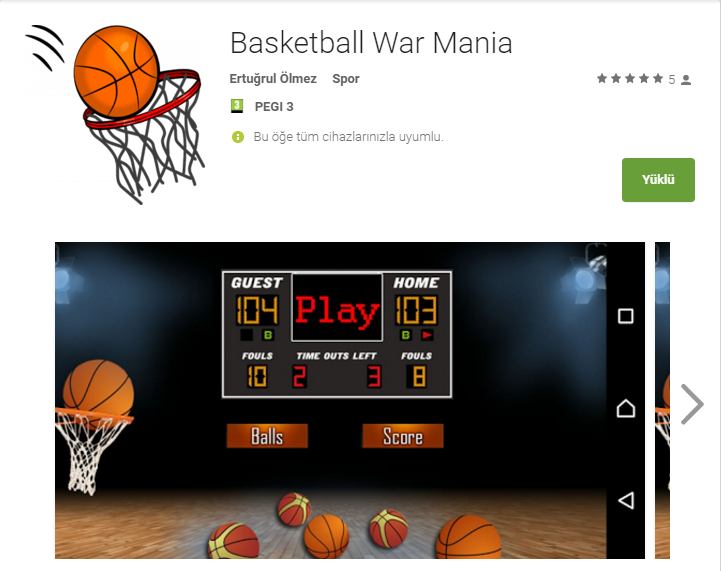Click the Basketball War Mania title
721x571 pixels.
point(371,43)
